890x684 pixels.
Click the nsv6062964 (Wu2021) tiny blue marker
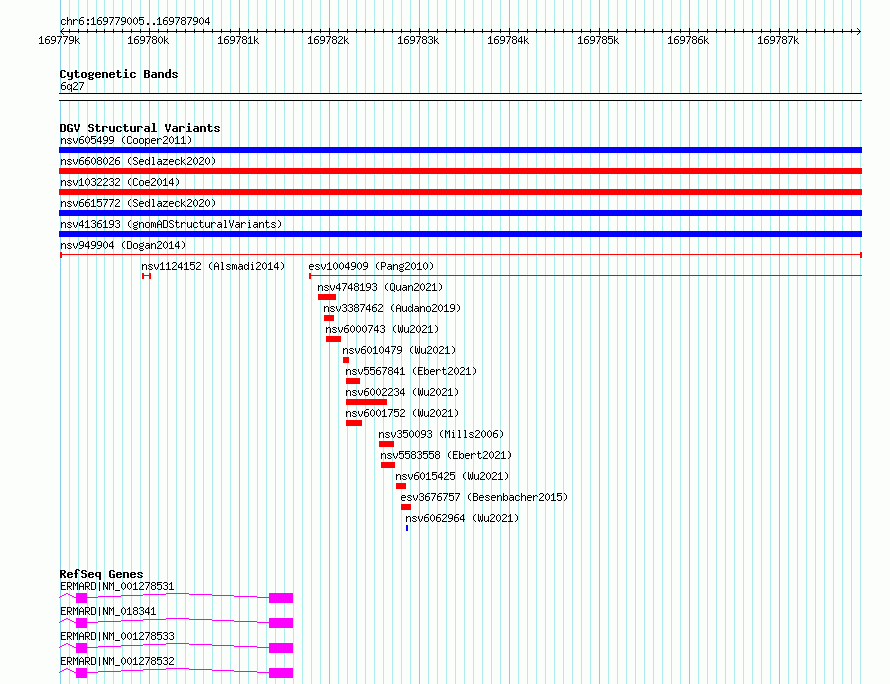pos(407,528)
